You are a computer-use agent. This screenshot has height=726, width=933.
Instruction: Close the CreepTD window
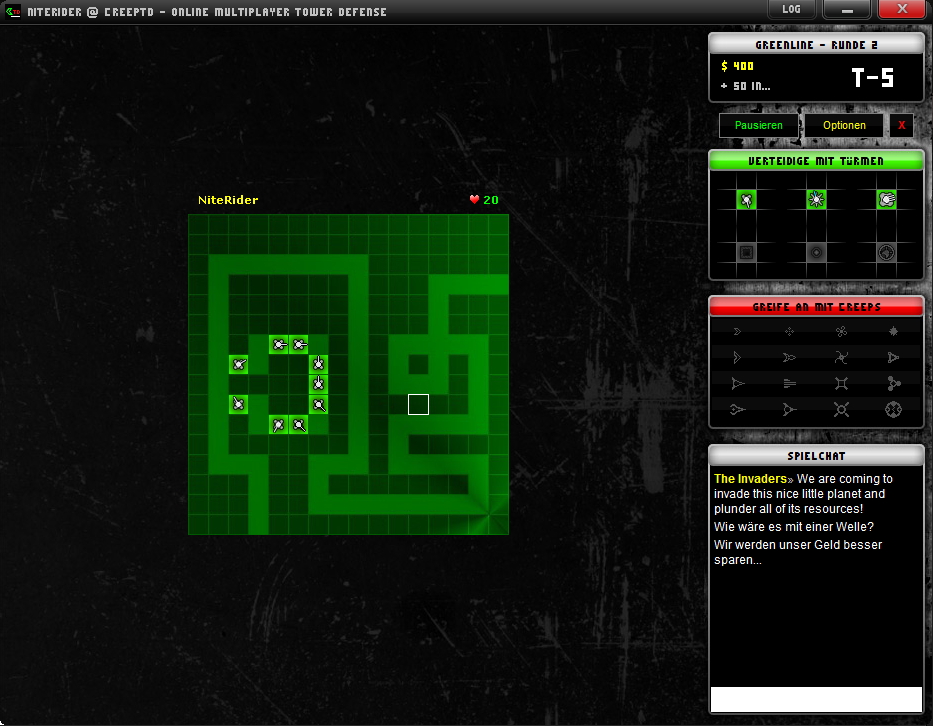(901, 10)
